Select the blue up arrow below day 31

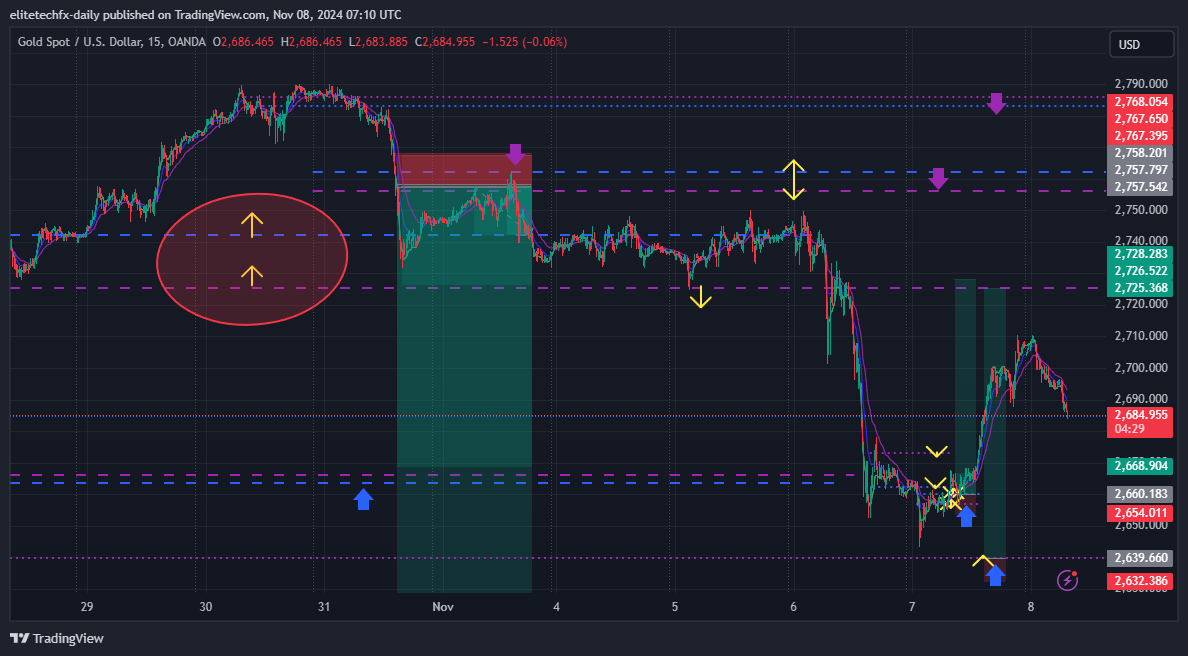[364, 499]
